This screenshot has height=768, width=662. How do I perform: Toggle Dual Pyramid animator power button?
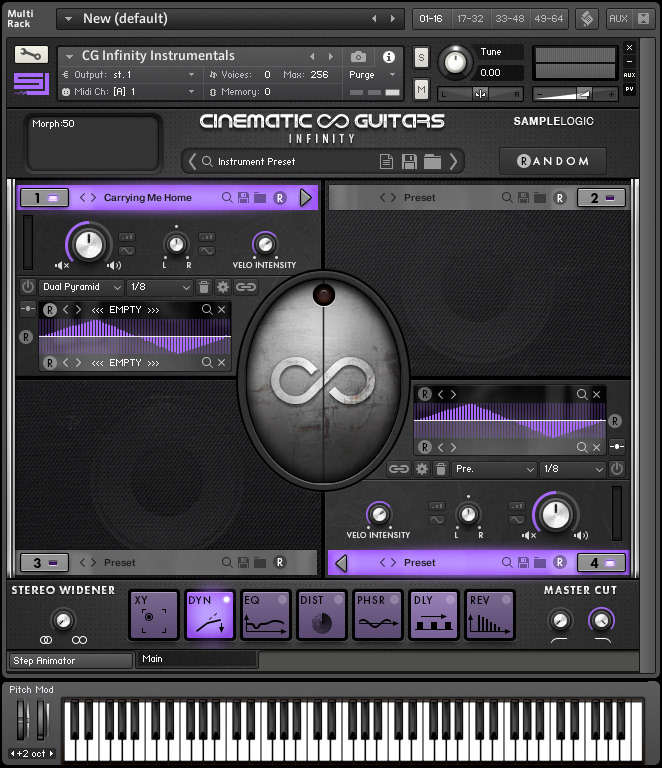[x=28, y=287]
